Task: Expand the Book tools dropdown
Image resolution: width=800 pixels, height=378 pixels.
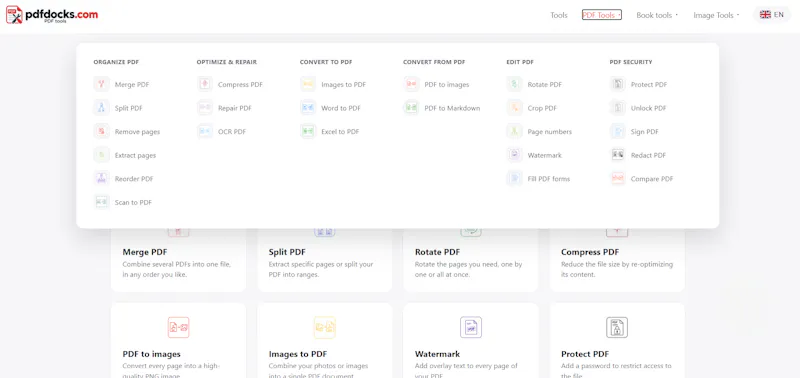Action: [x=657, y=15]
